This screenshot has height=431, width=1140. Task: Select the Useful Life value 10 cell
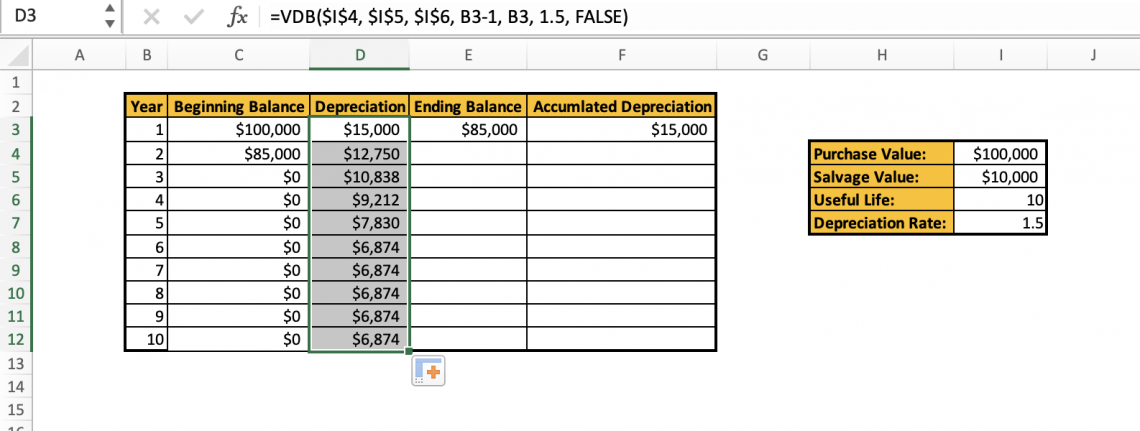tap(1001, 200)
